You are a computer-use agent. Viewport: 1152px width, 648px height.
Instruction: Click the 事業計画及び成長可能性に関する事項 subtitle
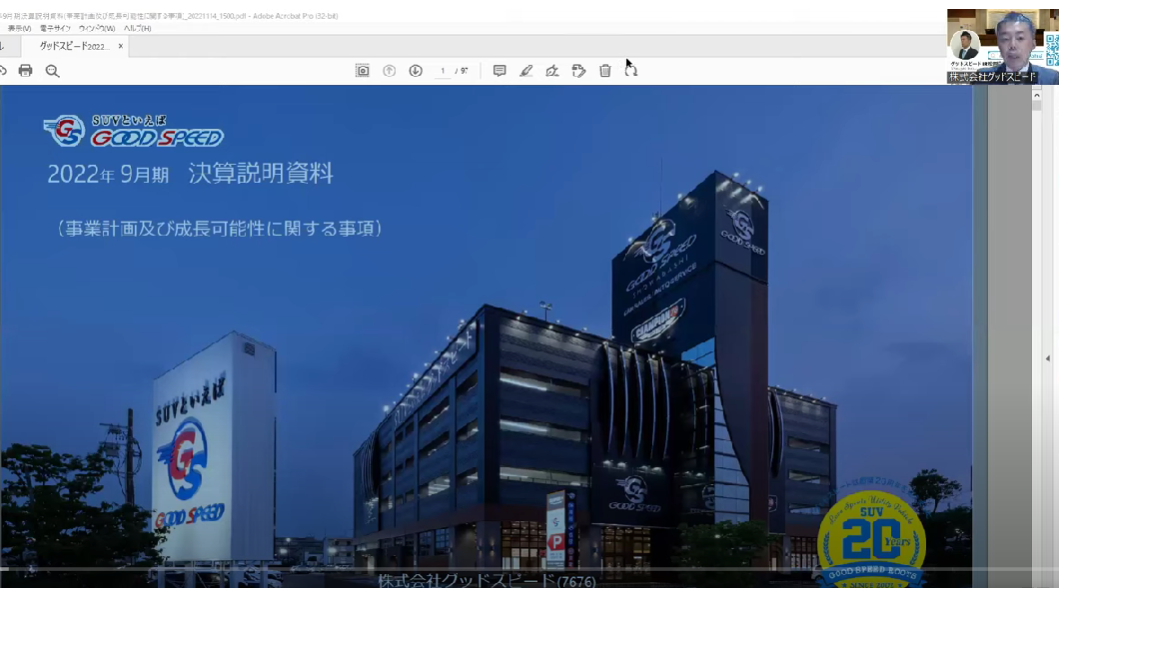pos(220,228)
